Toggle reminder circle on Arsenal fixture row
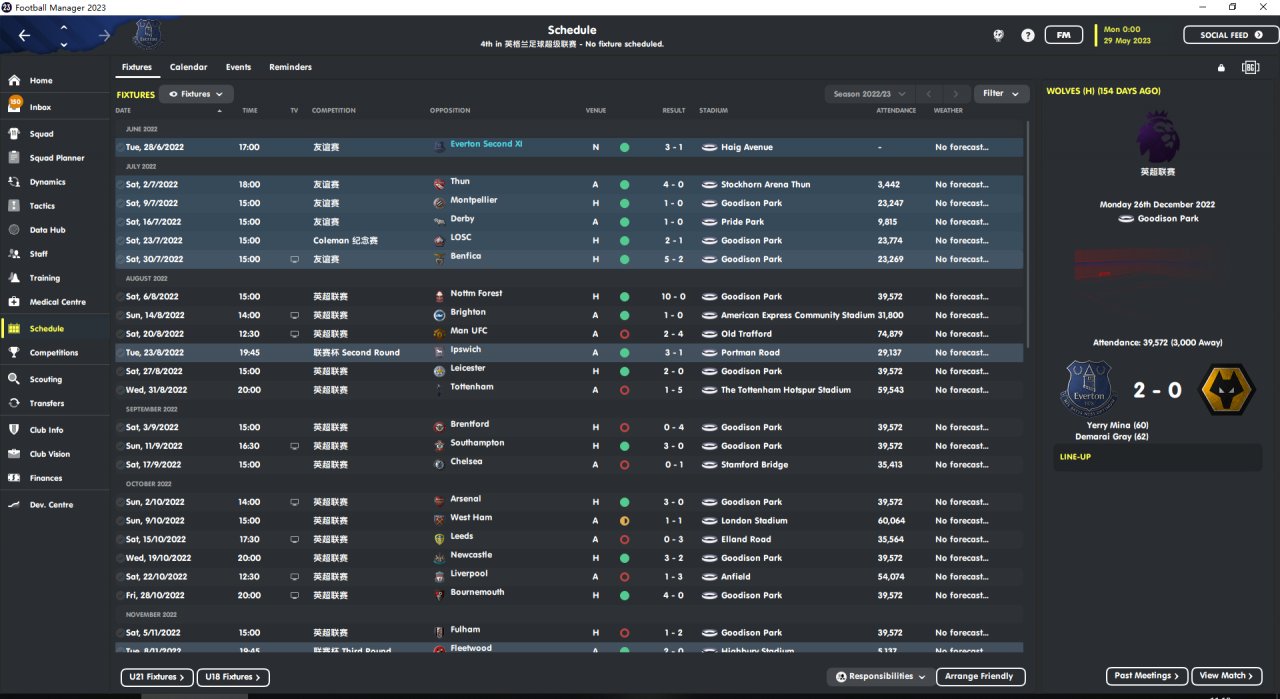The width and height of the screenshot is (1280, 699). (x=120, y=502)
